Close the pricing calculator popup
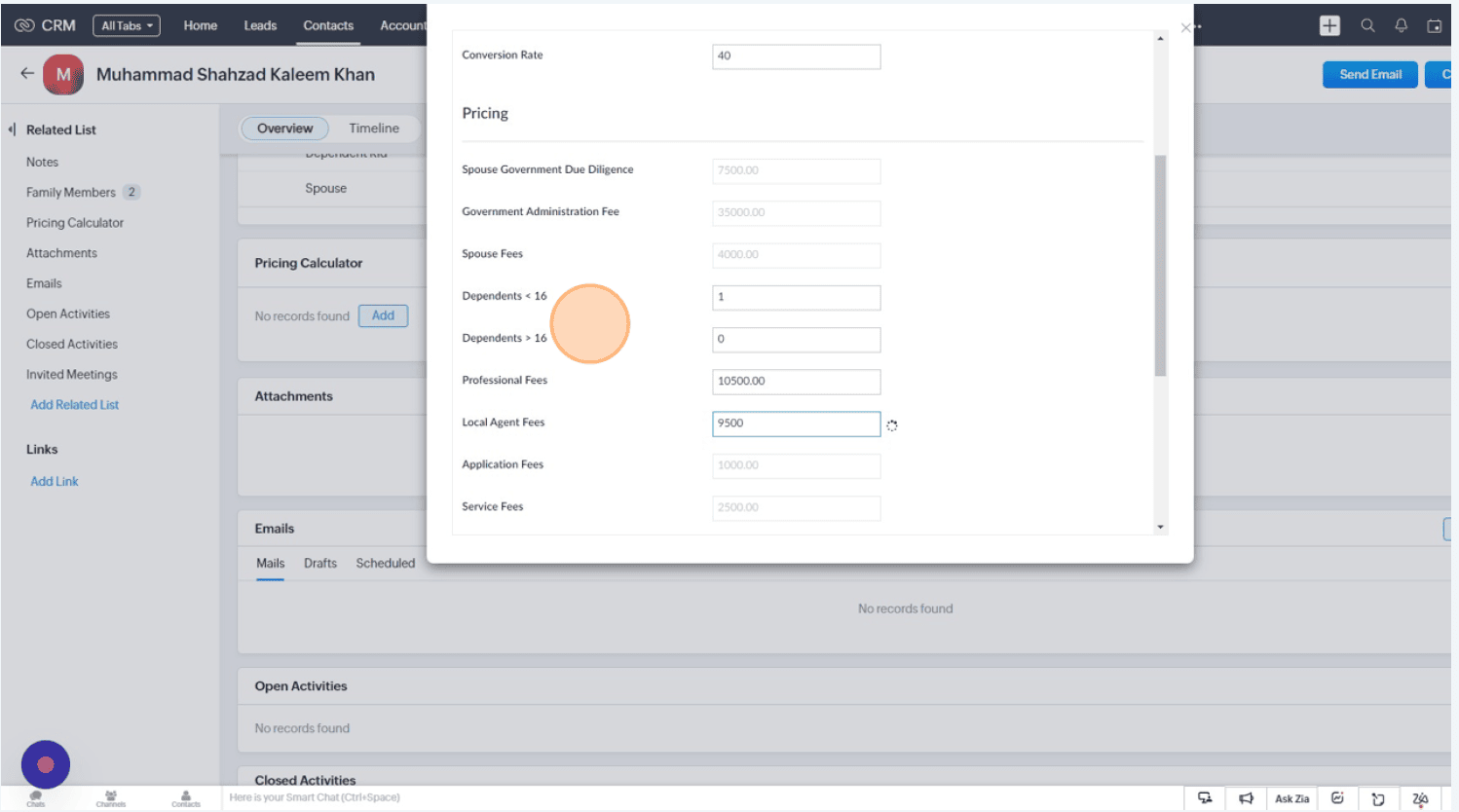Image resolution: width=1459 pixels, height=812 pixels. 1185,28
